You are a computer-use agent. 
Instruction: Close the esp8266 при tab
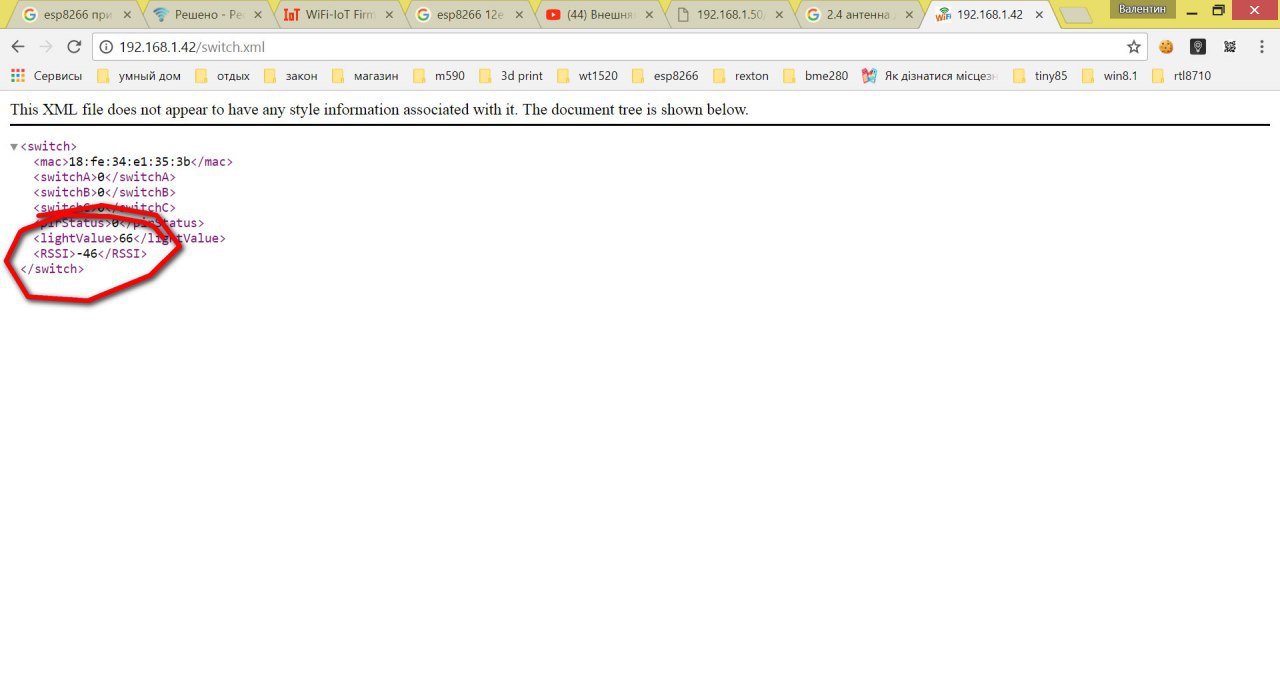127,15
